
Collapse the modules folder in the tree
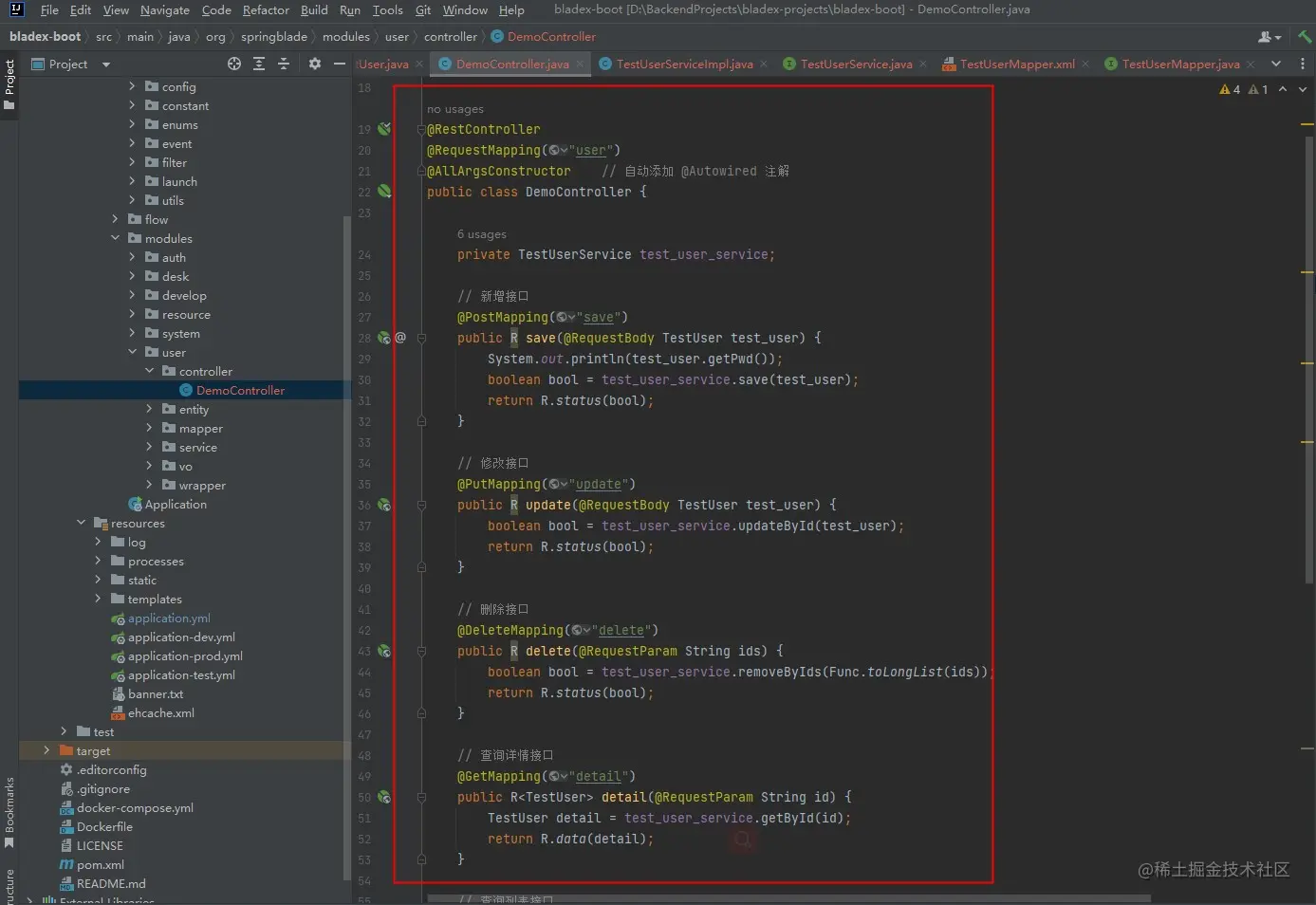(115, 238)
